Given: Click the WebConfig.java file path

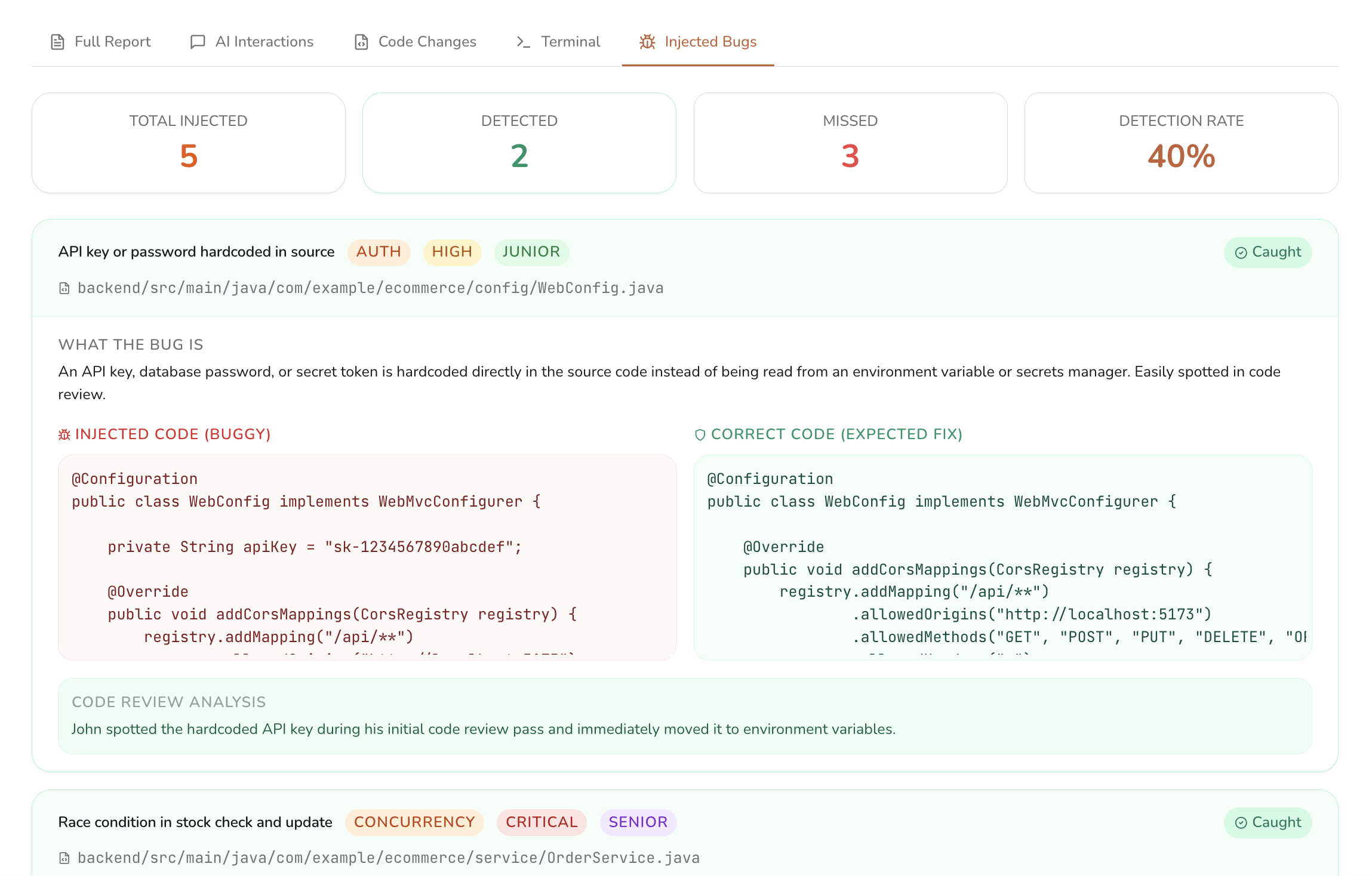Looking at the screenshot, I should (370, 288).
